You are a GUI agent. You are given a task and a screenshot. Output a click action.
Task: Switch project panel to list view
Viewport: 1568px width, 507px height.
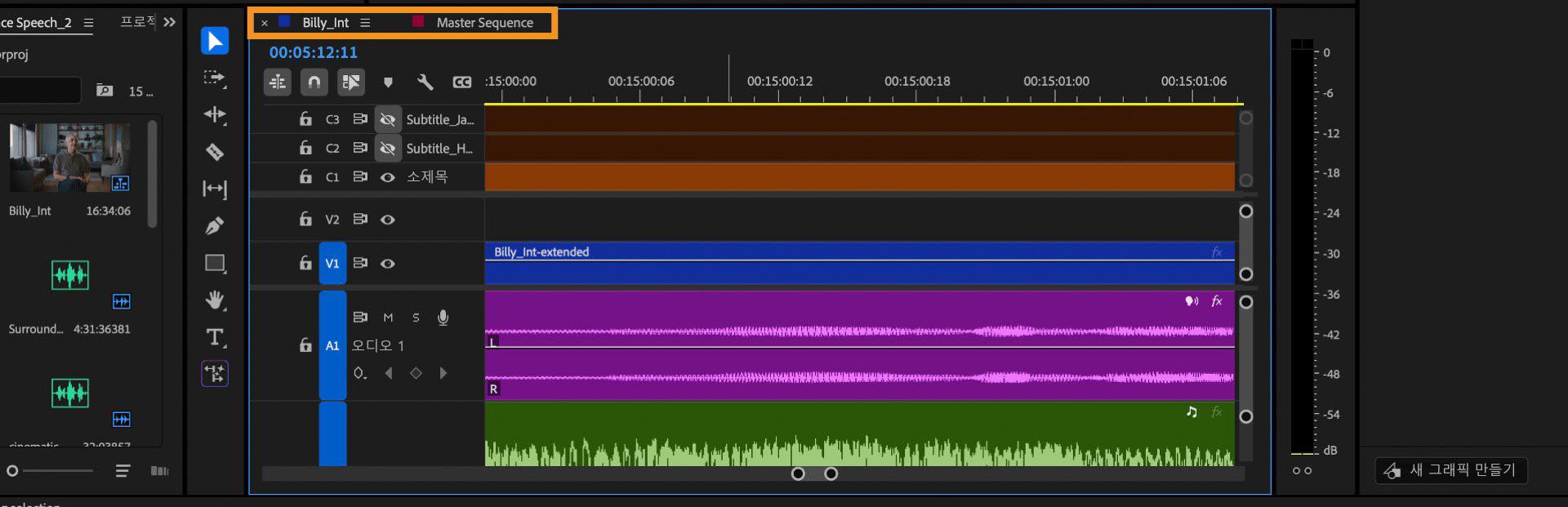122,471
